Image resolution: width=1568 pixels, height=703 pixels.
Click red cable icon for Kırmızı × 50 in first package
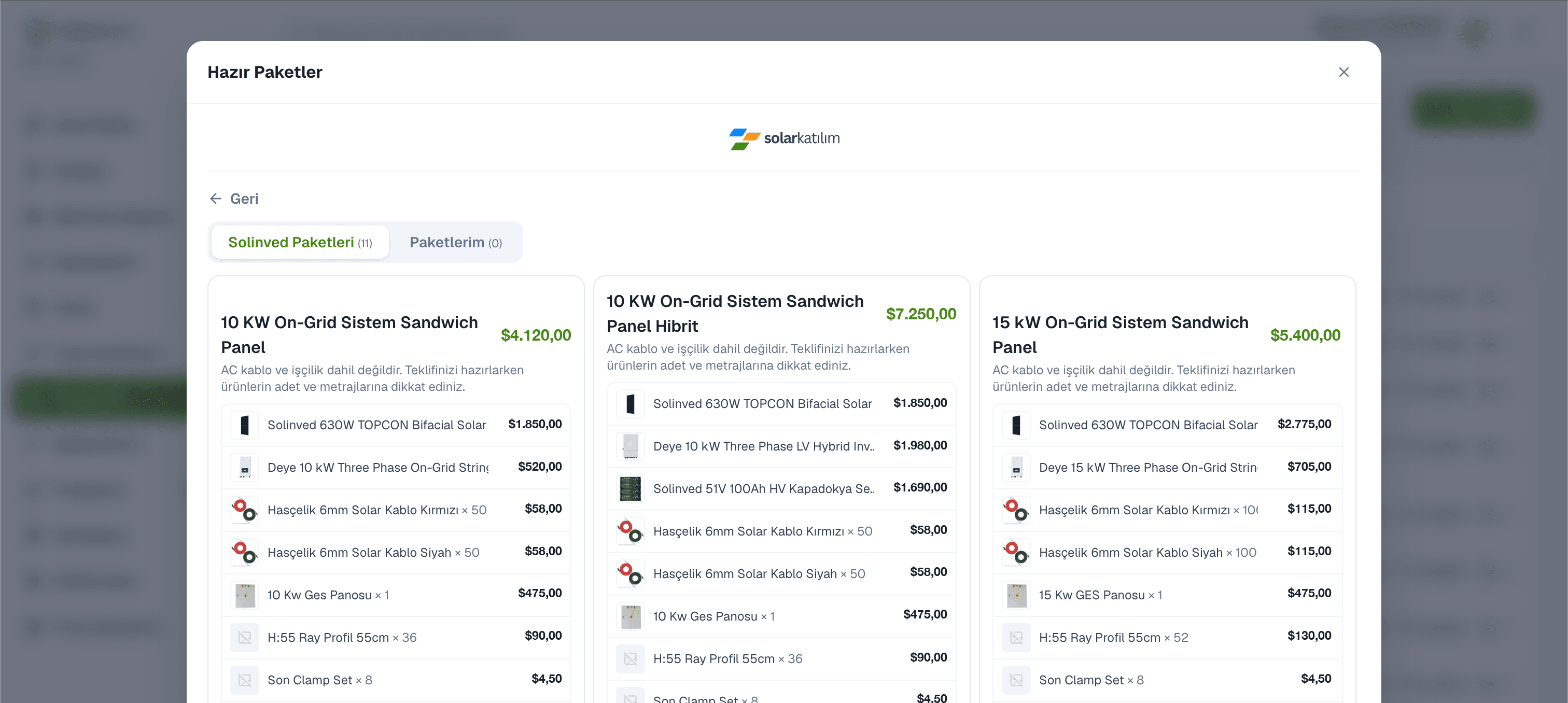(245, 510)
